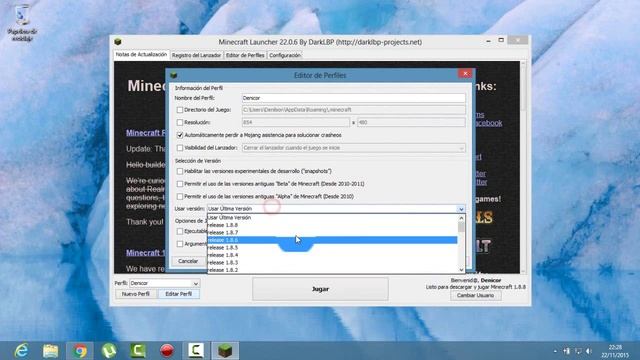640x360 pixels.
Task: Switch to Notas de Actualización tab
Action: (141, 54)
